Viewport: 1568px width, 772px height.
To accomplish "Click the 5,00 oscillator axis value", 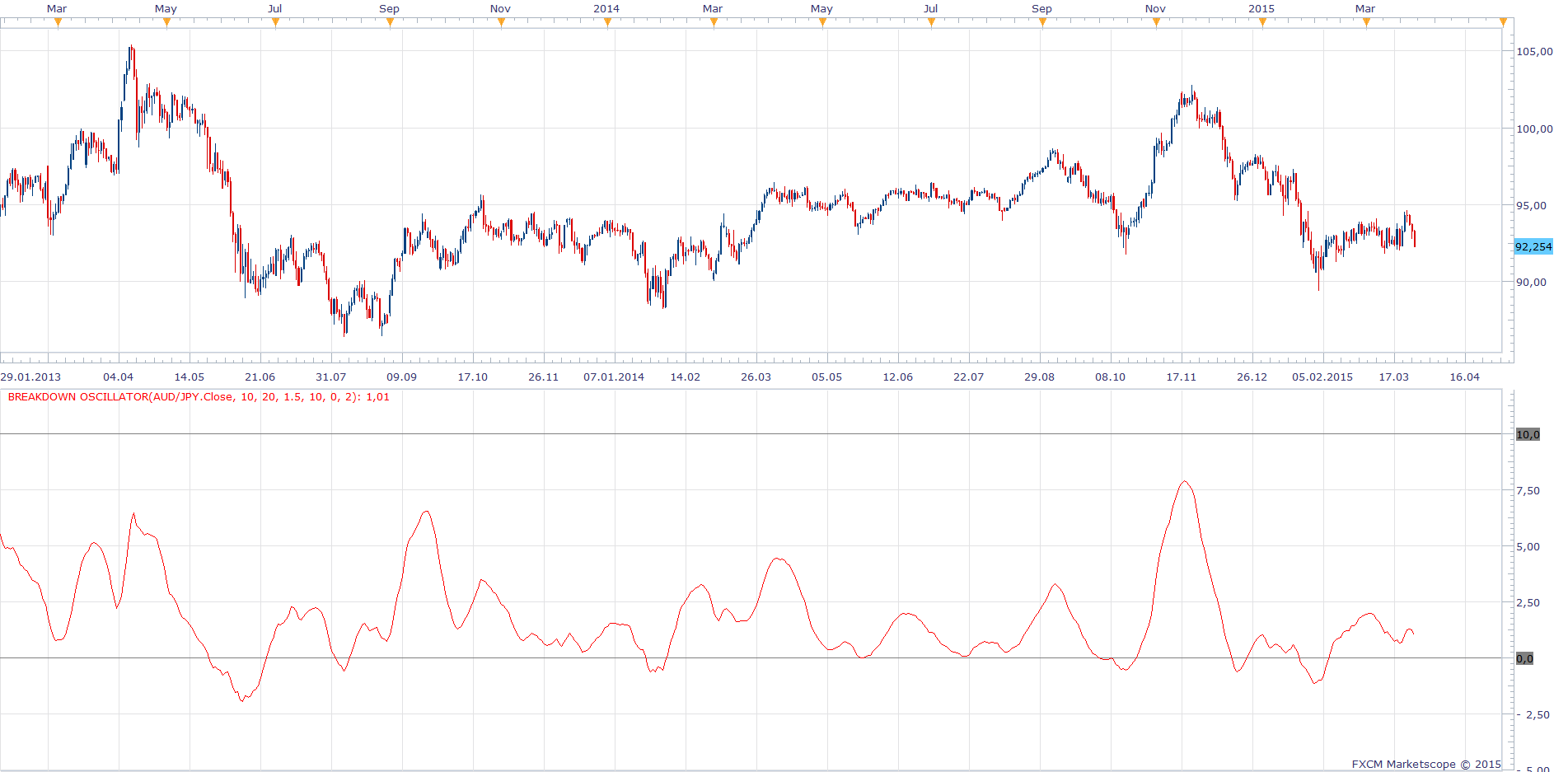I will coord(1528,546).
